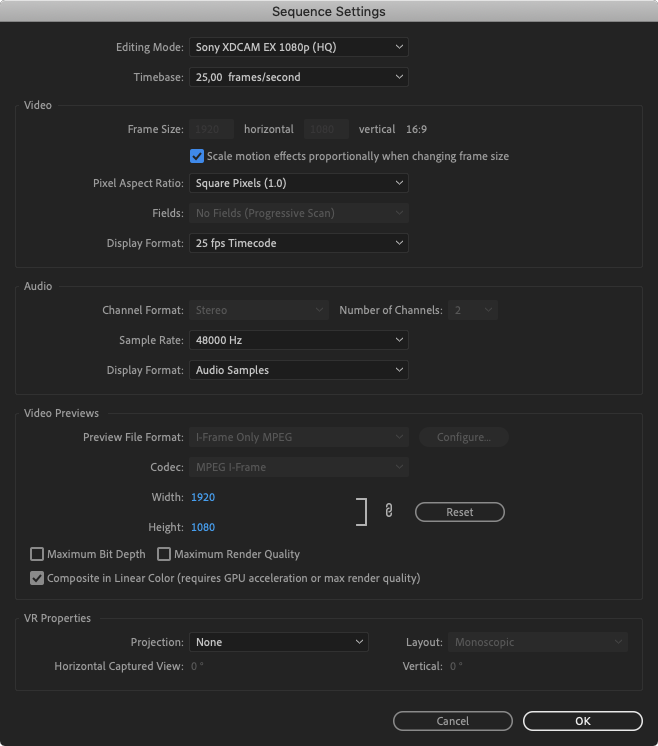The width and height of the screenshot is (658, 746).
Task: Click the Horizontal Captured View value
Action: click(x=197, y=666)
